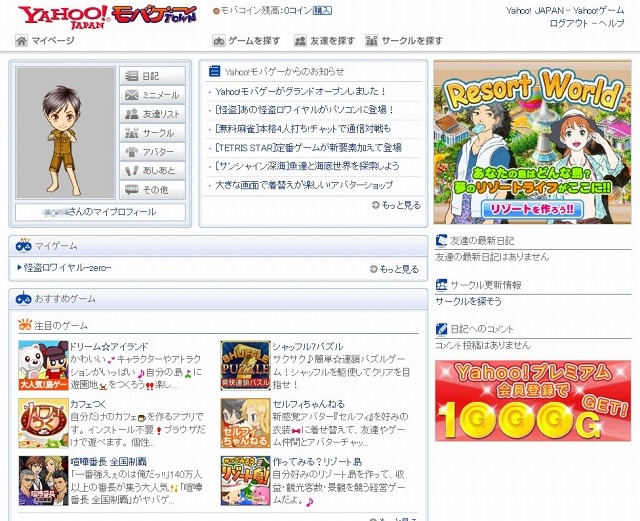Click the マイページ home icon
Screen dimensions: 640x521
21,40
